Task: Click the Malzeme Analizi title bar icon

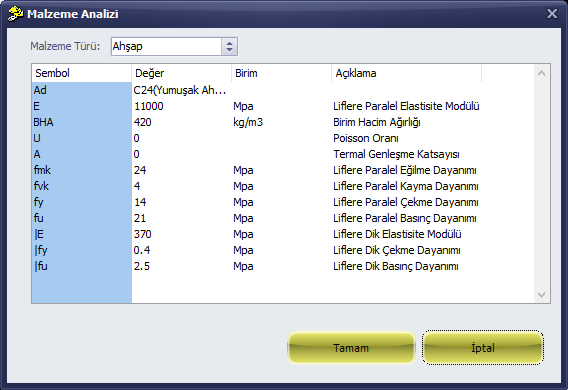Action: (15, 14)
